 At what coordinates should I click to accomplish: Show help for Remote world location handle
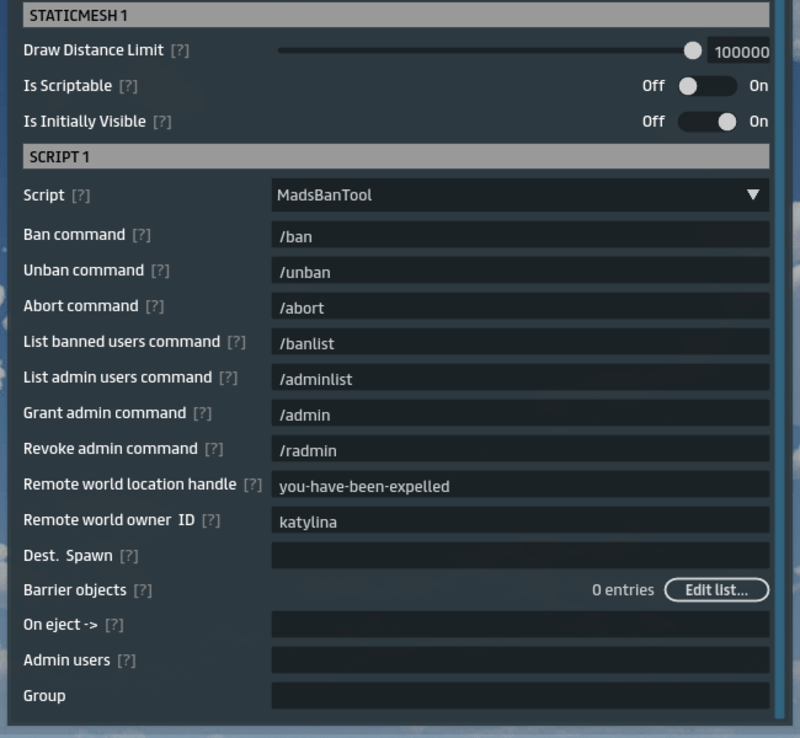(253, 485)
